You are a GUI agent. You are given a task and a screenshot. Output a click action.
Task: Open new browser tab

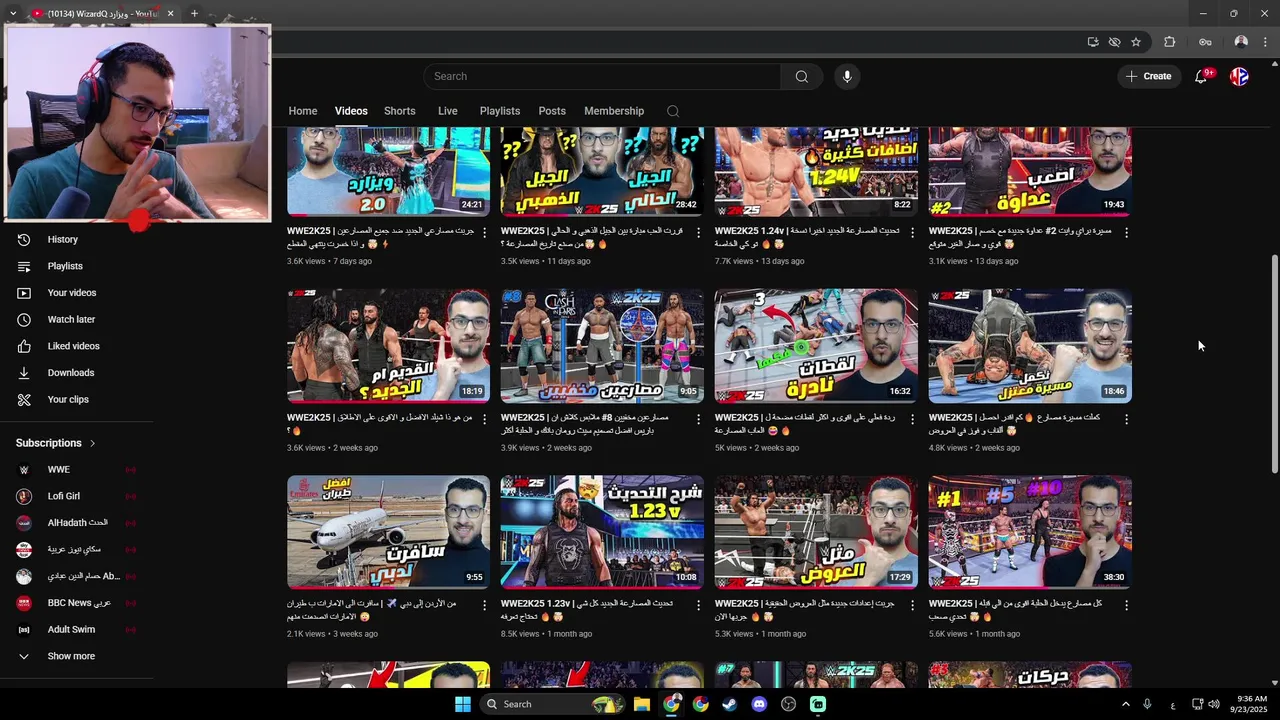click(x=194, y=14)
